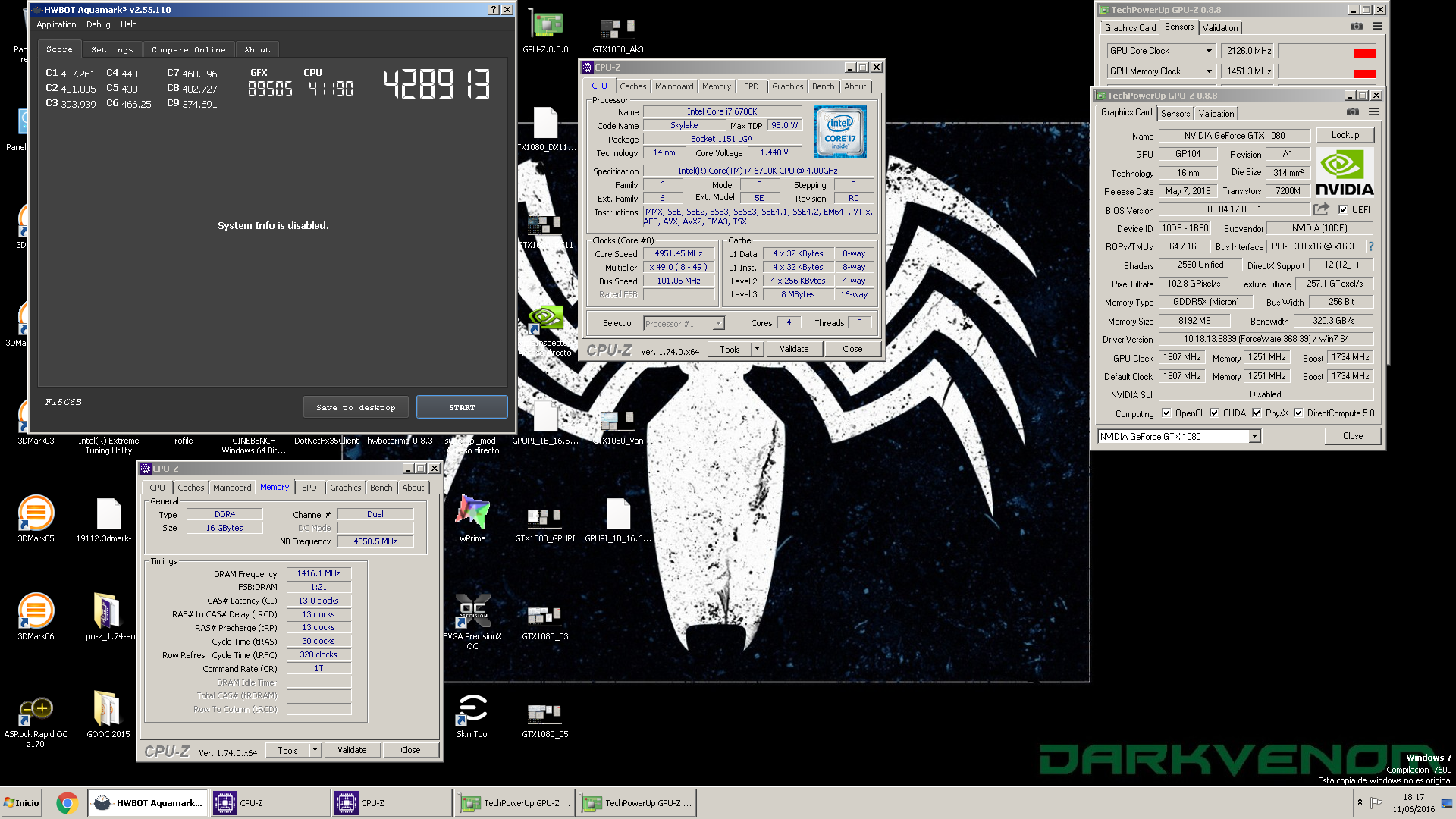Open the GTX1080_GPUPI screenshot file
The image size is (1456, 819).
544,525
